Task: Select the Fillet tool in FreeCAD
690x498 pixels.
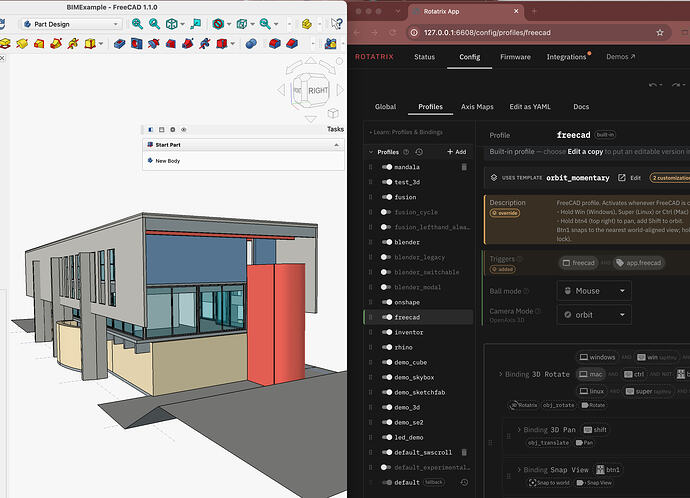Action: 275,44
